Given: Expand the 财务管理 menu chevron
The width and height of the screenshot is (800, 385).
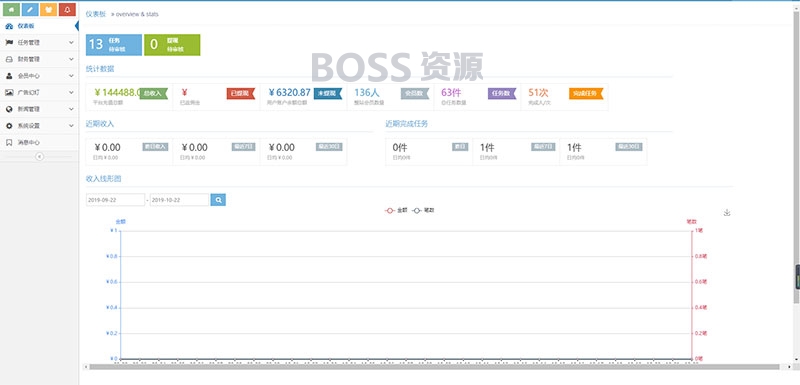Looking at the screenshot, I should tap(71, 59).
